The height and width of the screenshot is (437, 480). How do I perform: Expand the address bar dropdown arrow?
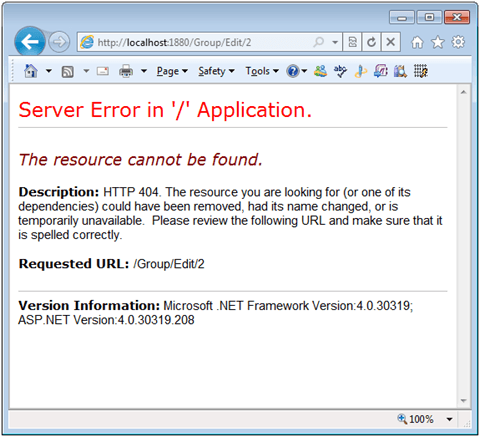[x=335, y=42]
